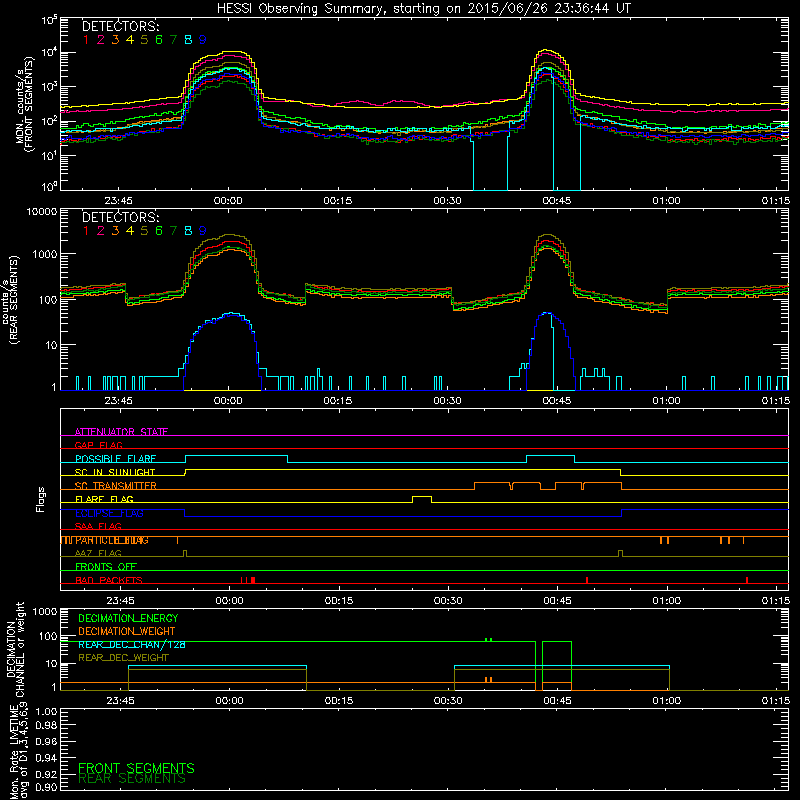Select detector 2 in front segments legend
This screenshot has width=800, height=800.
coord(101,39)
